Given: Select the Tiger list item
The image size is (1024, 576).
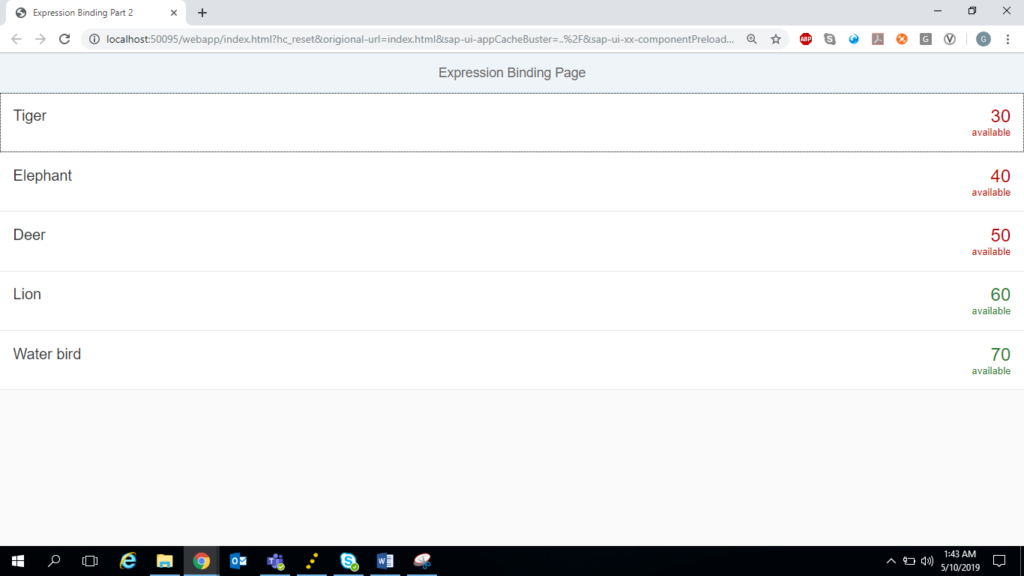Looking at the screenshot, I should click(x=512, y=122).
